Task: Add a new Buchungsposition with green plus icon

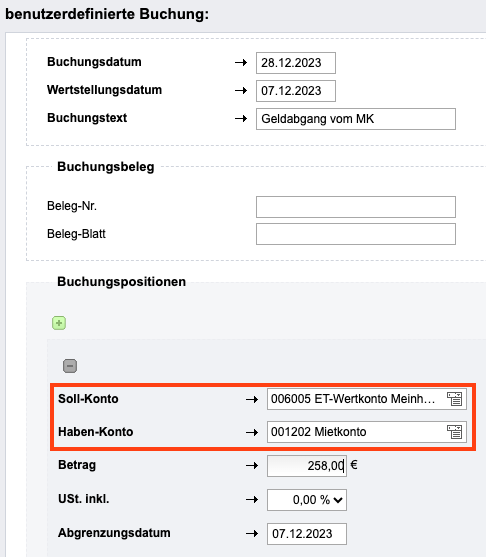Action: coord(59,323)
